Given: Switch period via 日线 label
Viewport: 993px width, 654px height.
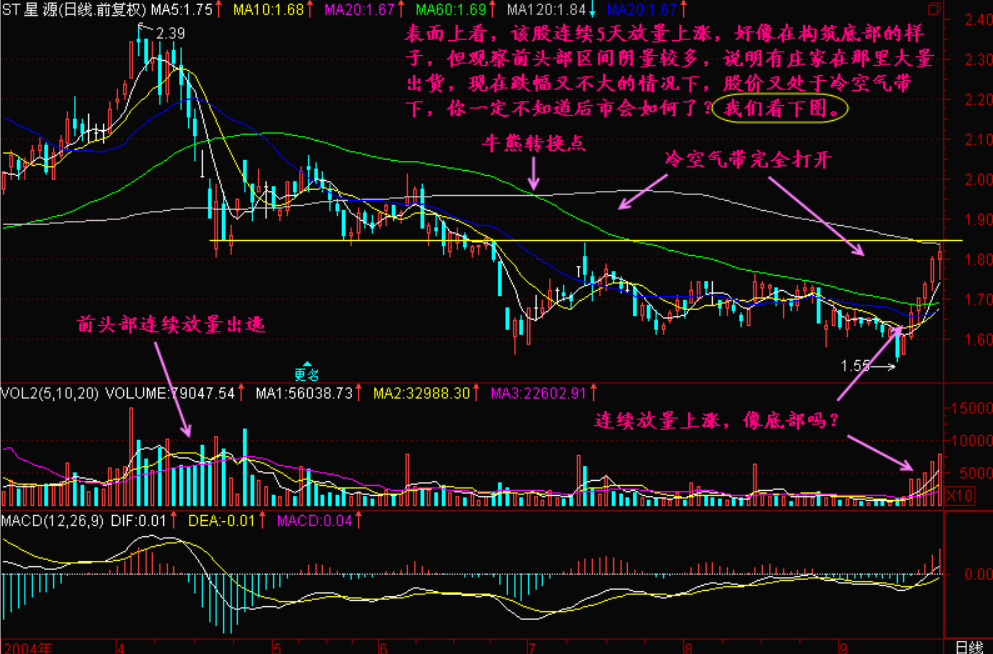Looking at the screenshot, I should pyautogui.click(x=968, y=646).
